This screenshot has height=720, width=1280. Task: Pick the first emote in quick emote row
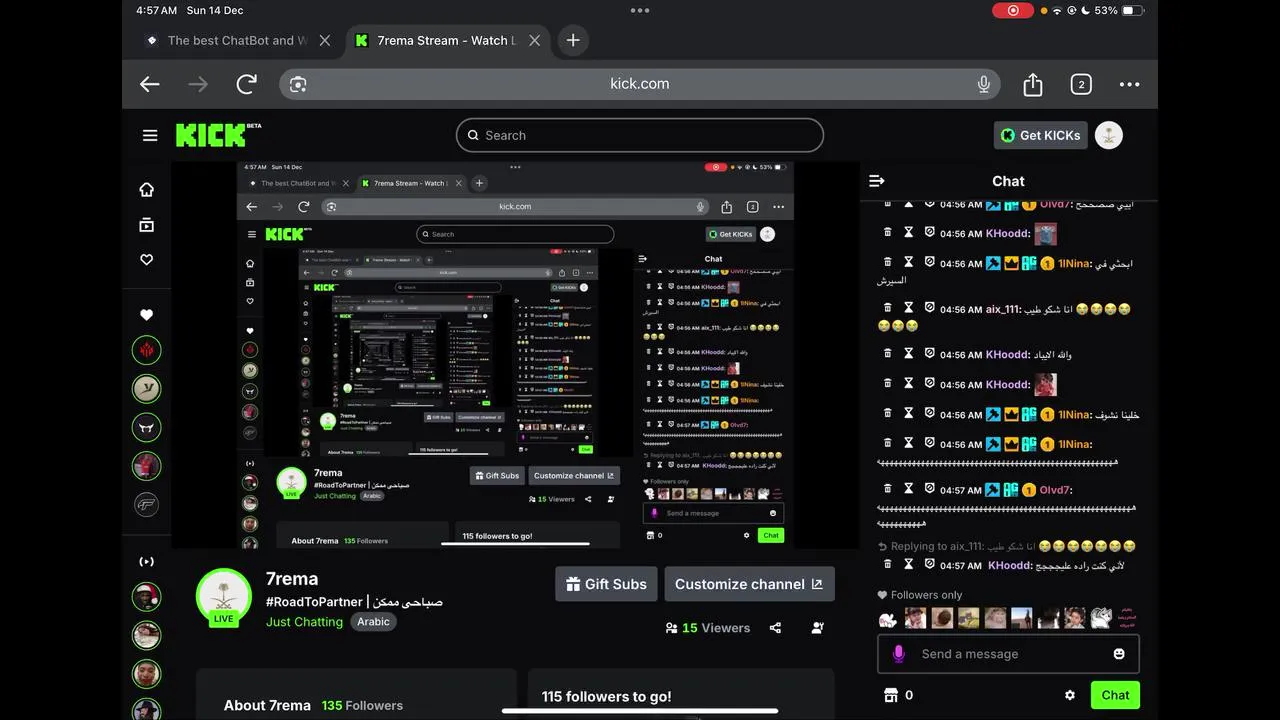tap(888, 618)
